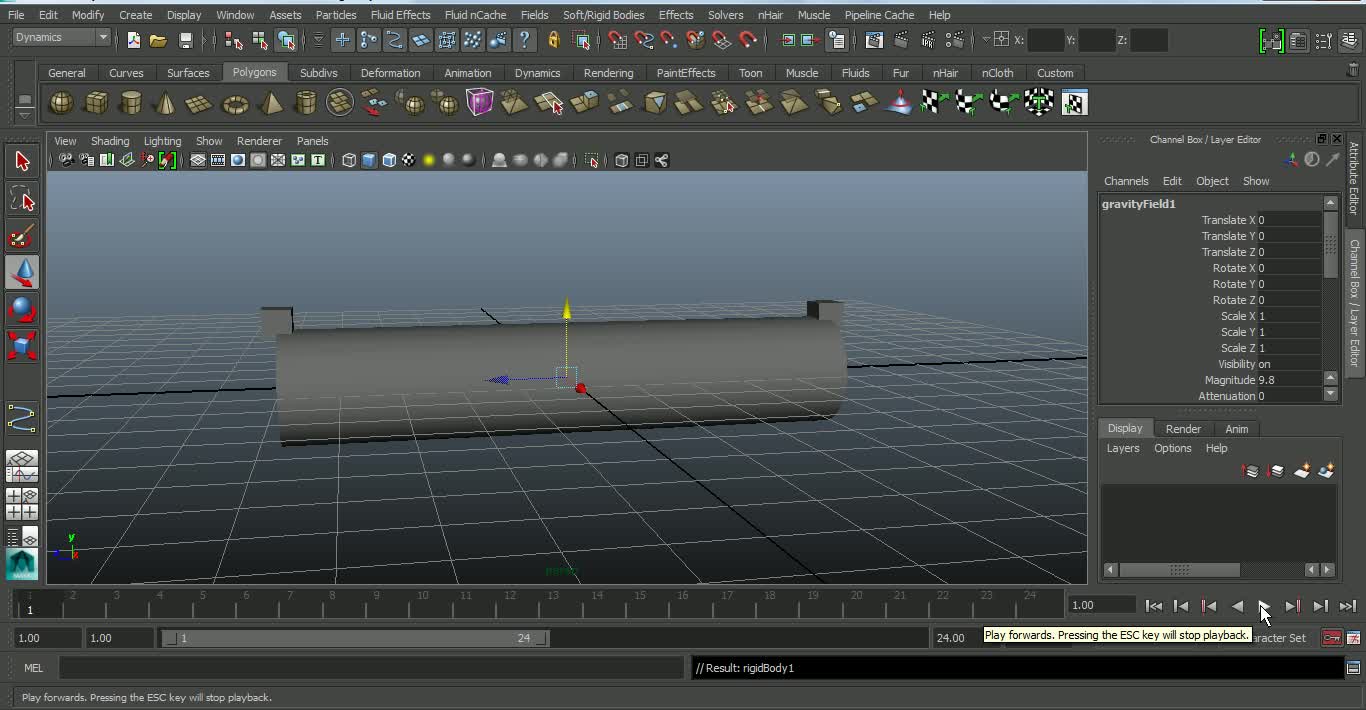
Task: Play forwards button in playback controls
Action: click(x=1265, y=606)
